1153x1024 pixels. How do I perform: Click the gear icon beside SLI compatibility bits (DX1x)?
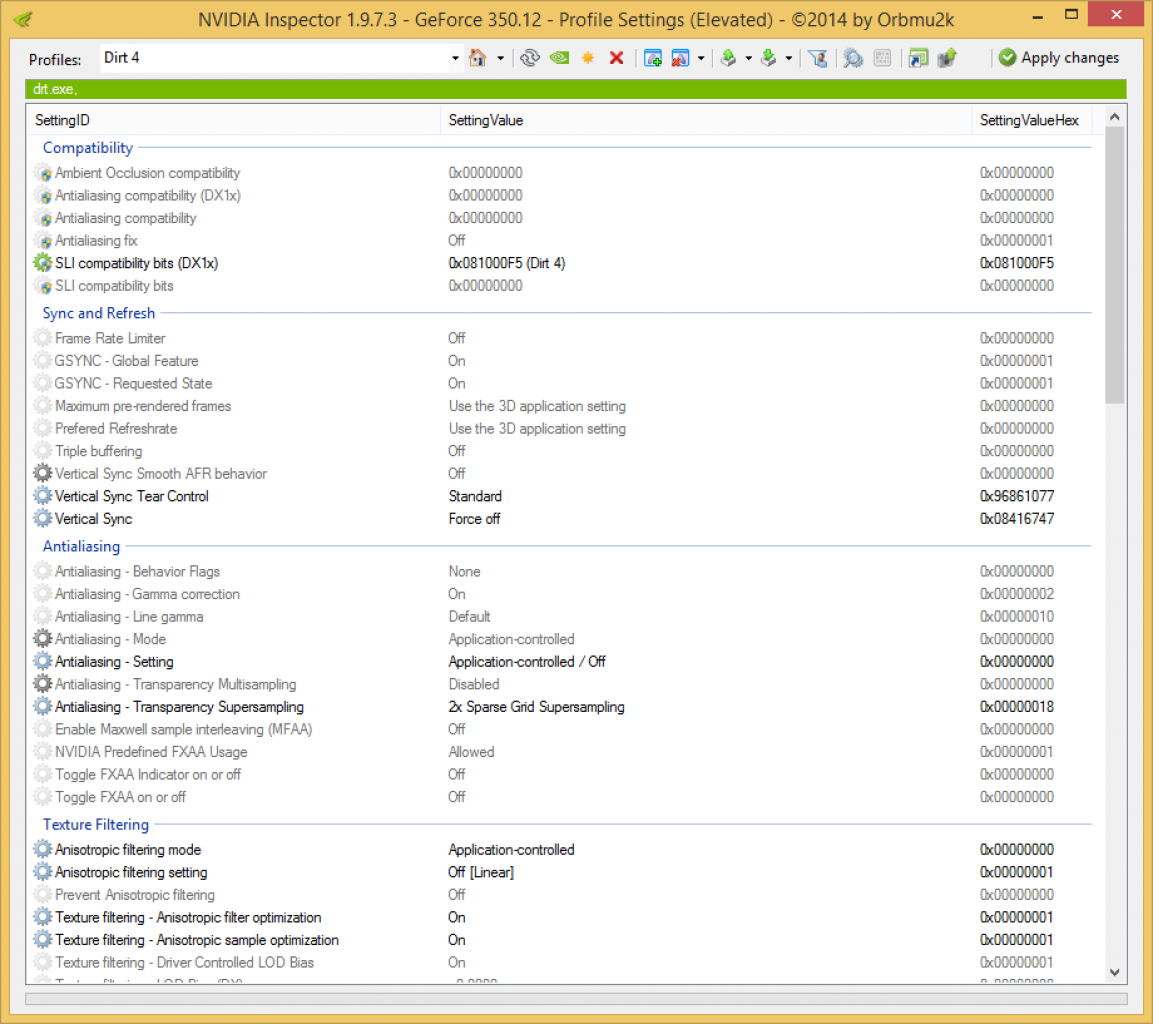43,263
